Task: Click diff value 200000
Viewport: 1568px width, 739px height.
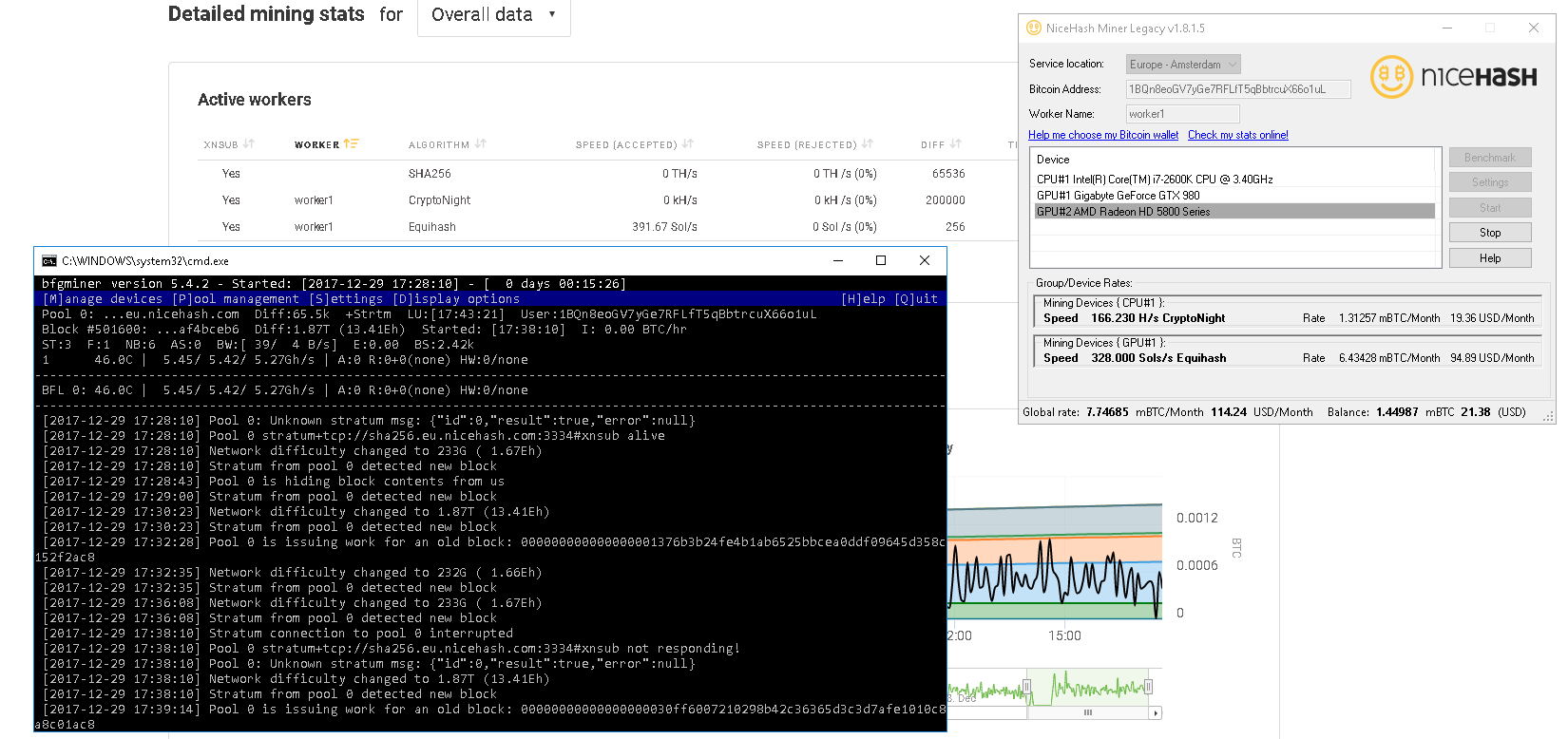Action: [946, 200]
